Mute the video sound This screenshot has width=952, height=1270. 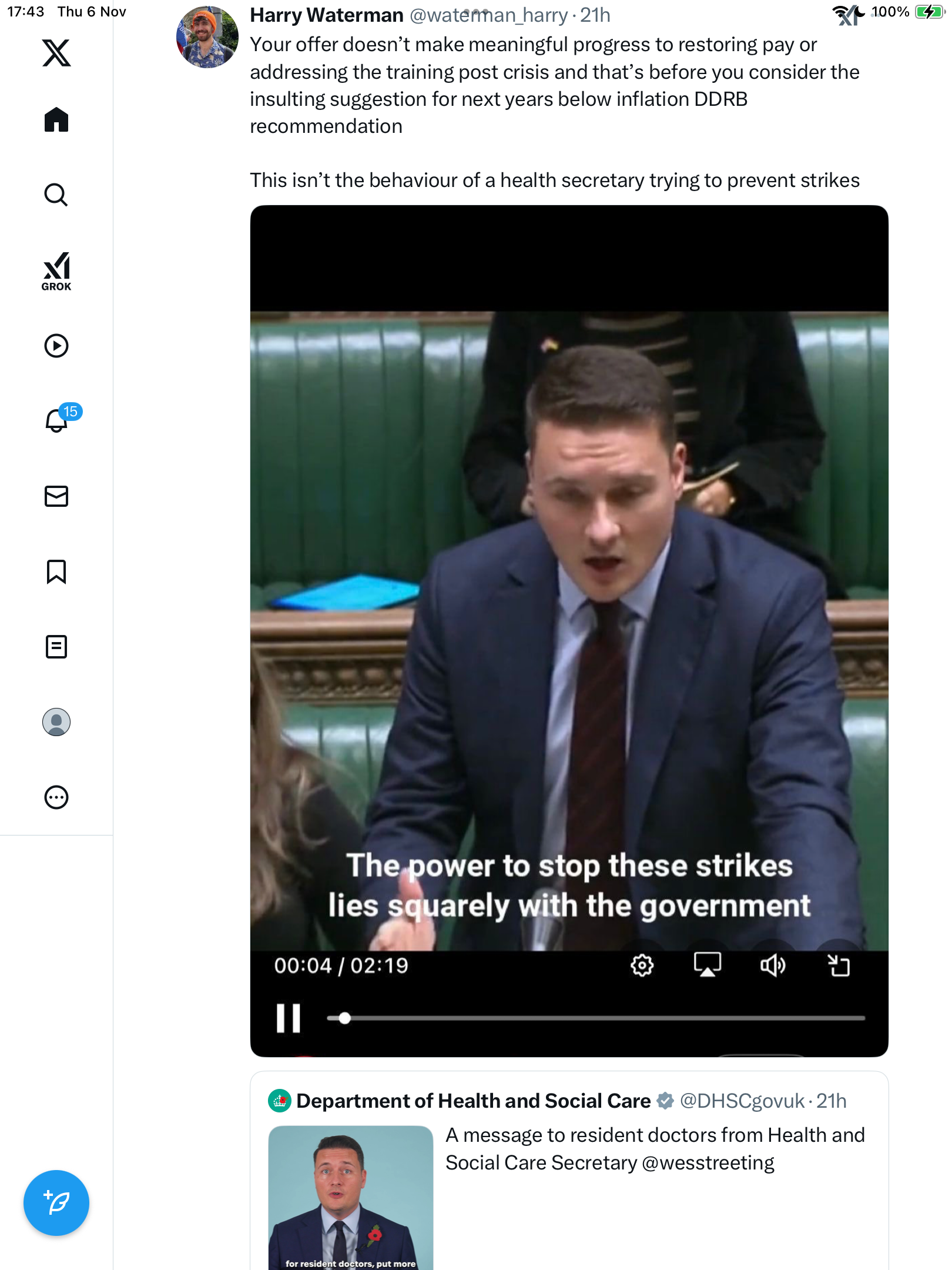coord(773,965)
